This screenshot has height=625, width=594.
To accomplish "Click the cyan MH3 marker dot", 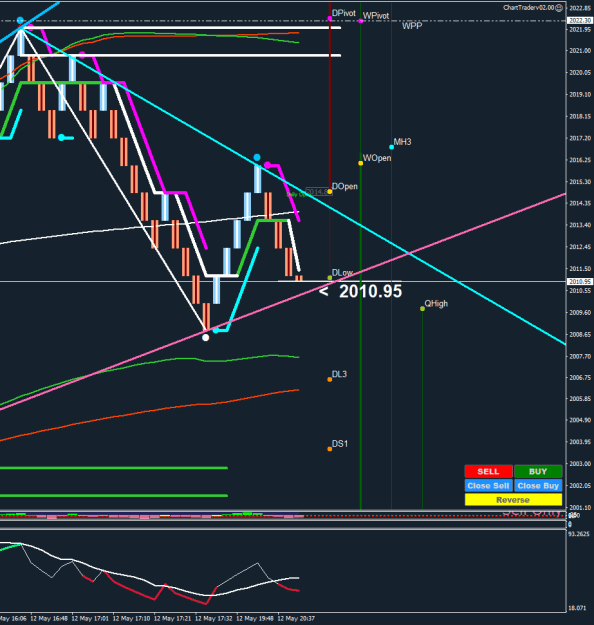I will [x=391, y=147].
